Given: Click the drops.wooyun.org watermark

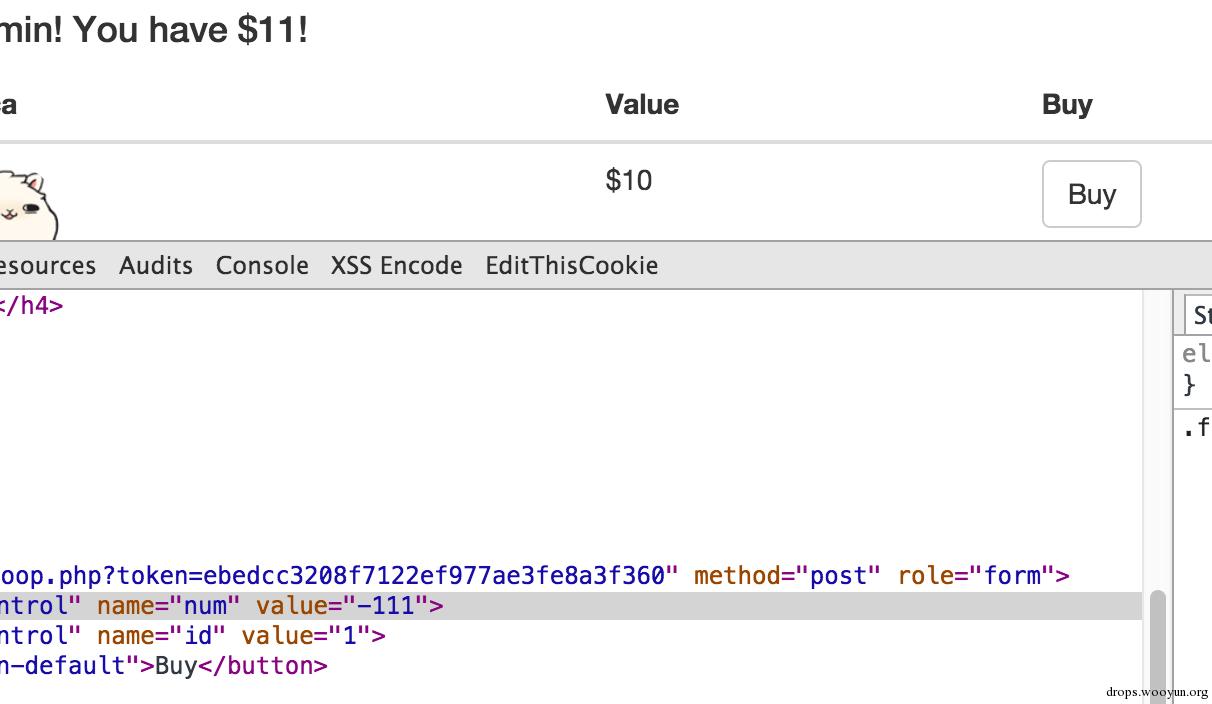Looking at the screenshot, I should (x=1157, y=692).
